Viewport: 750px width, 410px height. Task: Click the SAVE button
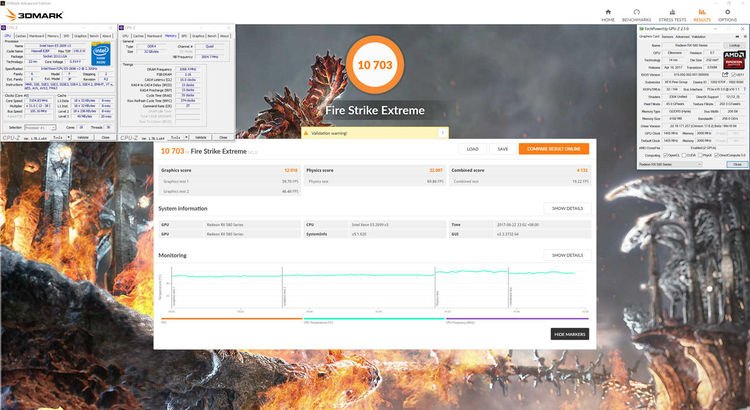503,149
